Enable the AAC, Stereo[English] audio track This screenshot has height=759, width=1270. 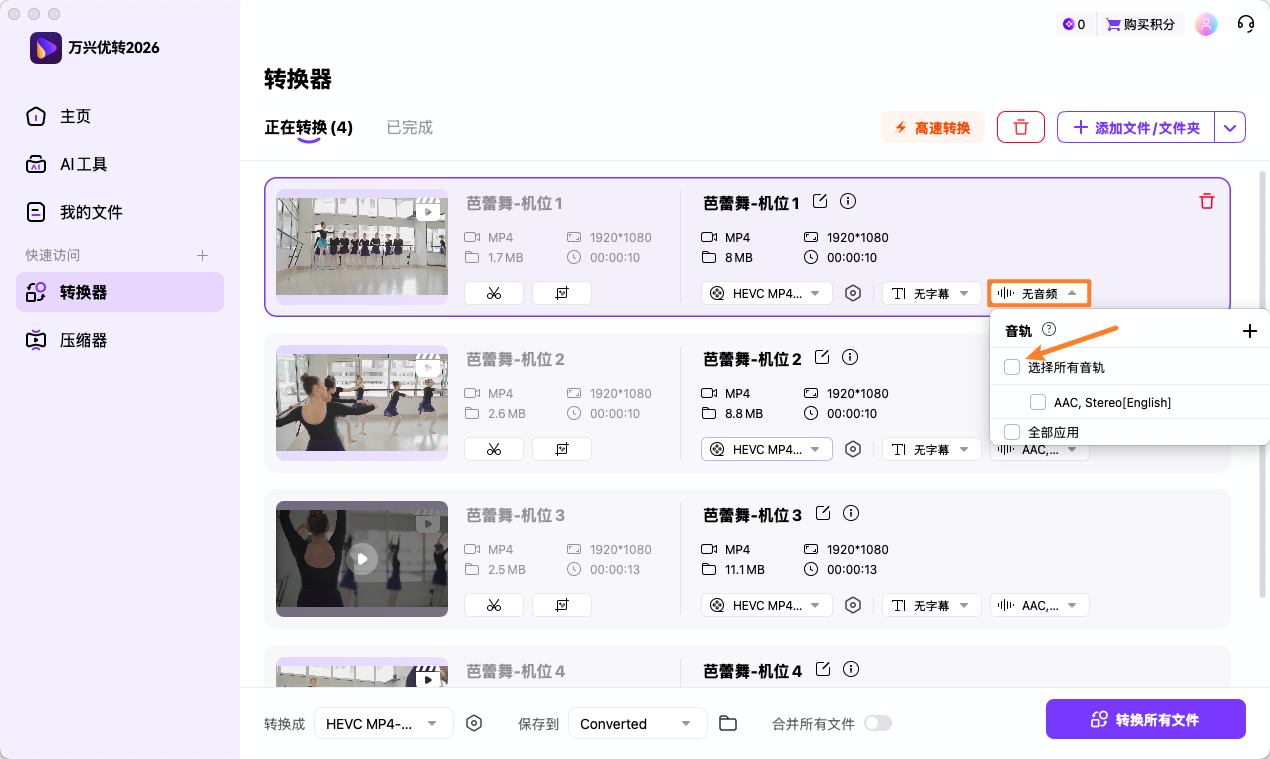(1038, 402)
